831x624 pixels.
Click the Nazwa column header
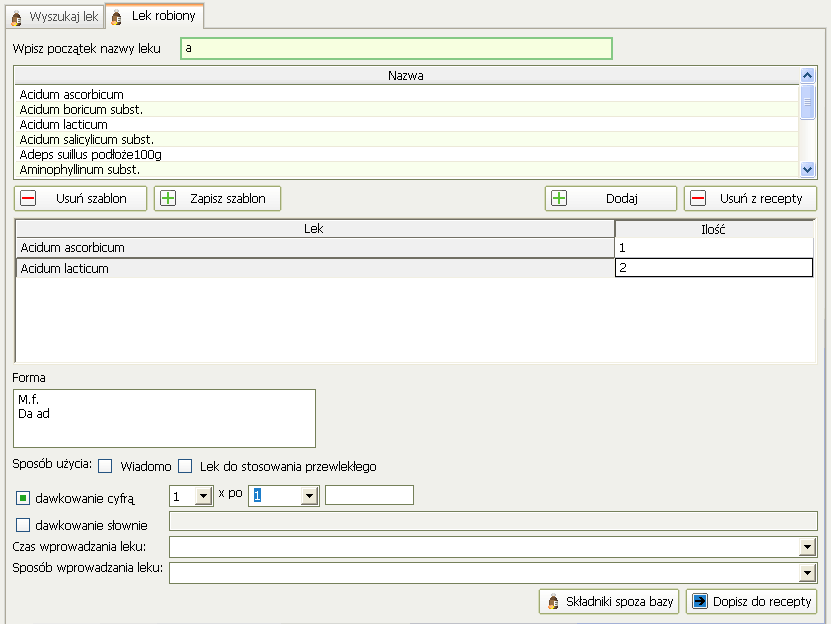pos(406,75)
